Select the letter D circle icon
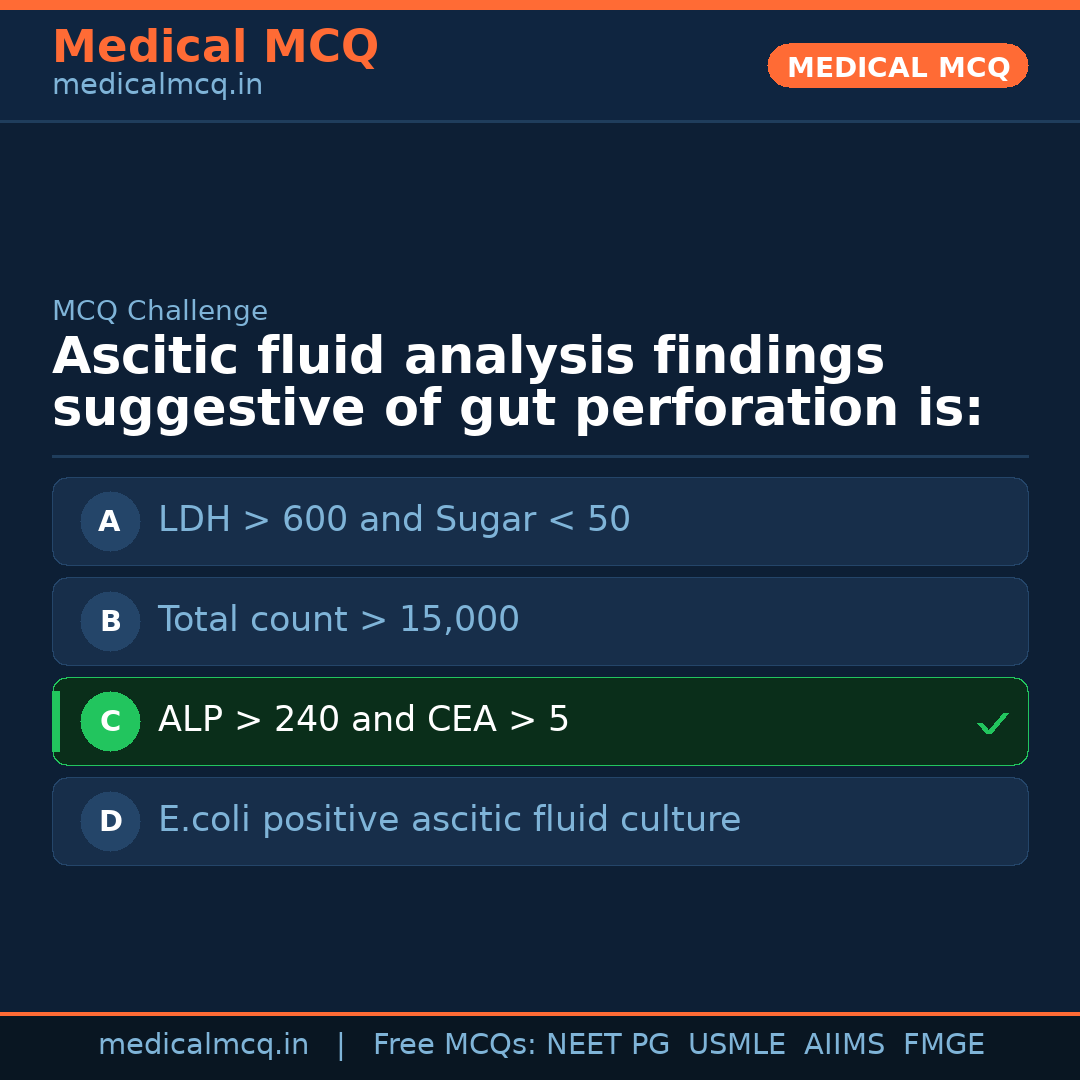Screen dimensions: 1080x1080 [x=110, y=821]
